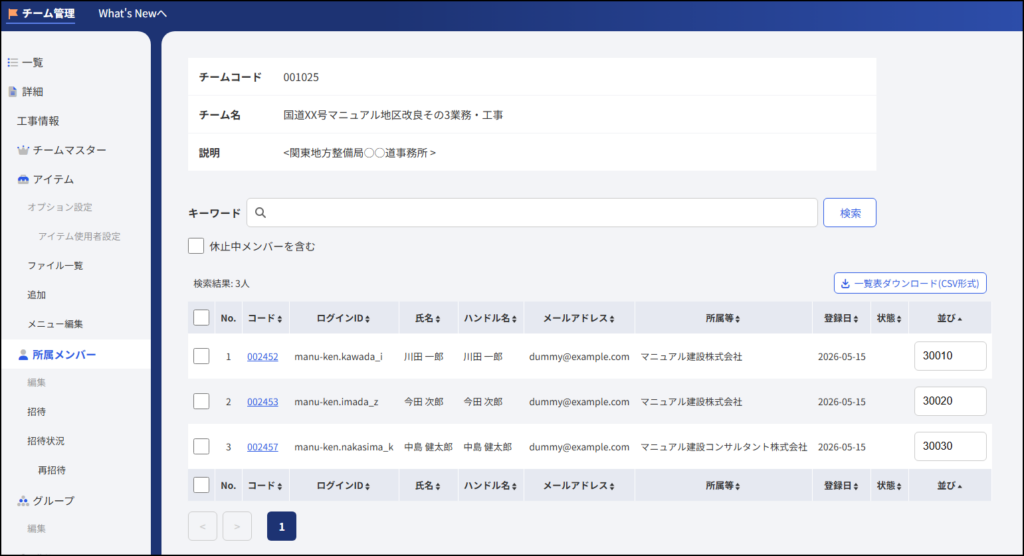The image size is (1024, 556).
Task: Sort by 並び in header row
Action: point(950,318)
